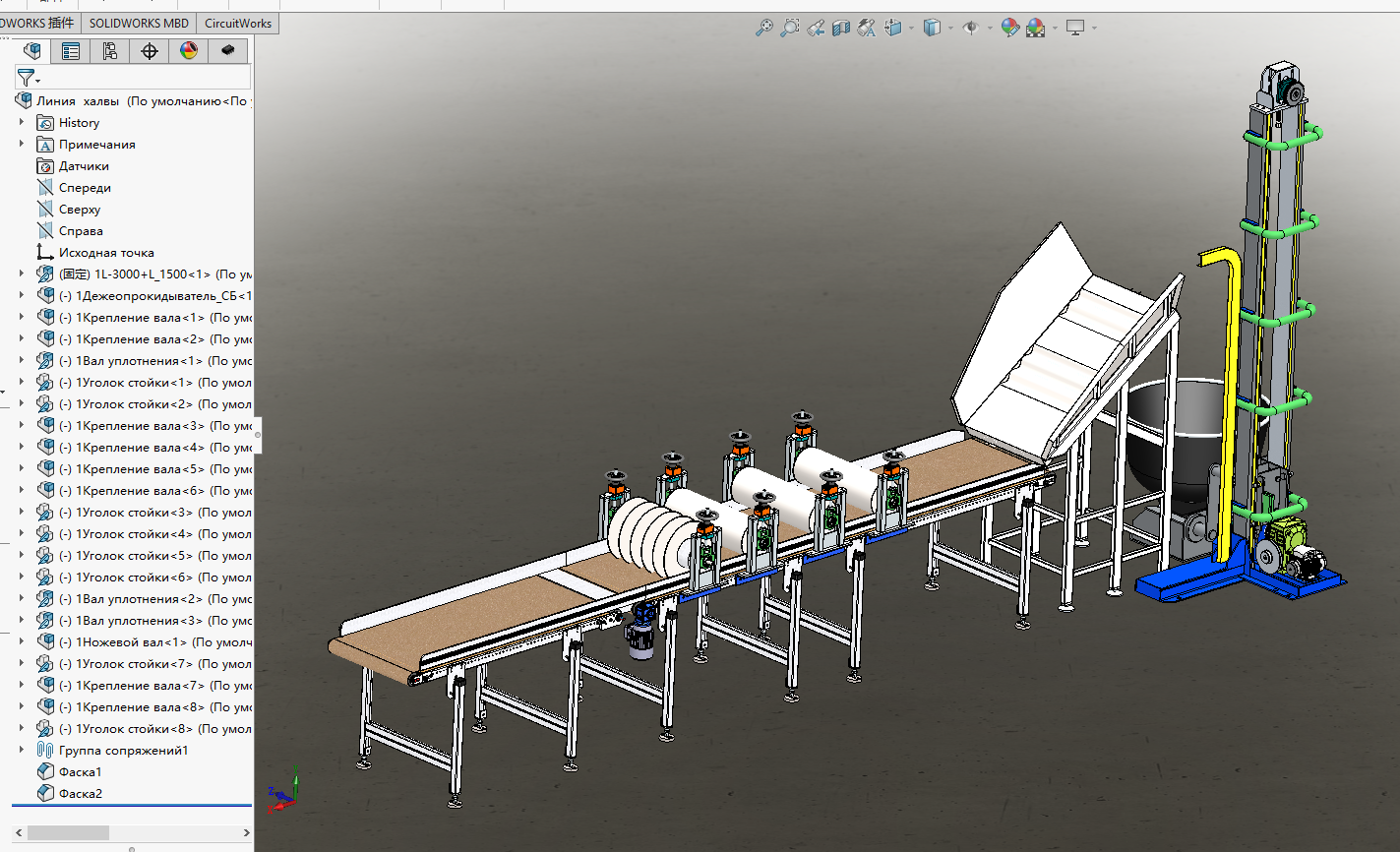Switch to the FeatureManager design tree tab
Image resolution: width=1400 pixels, height=852 pixels.
click(x=32, y=50)
